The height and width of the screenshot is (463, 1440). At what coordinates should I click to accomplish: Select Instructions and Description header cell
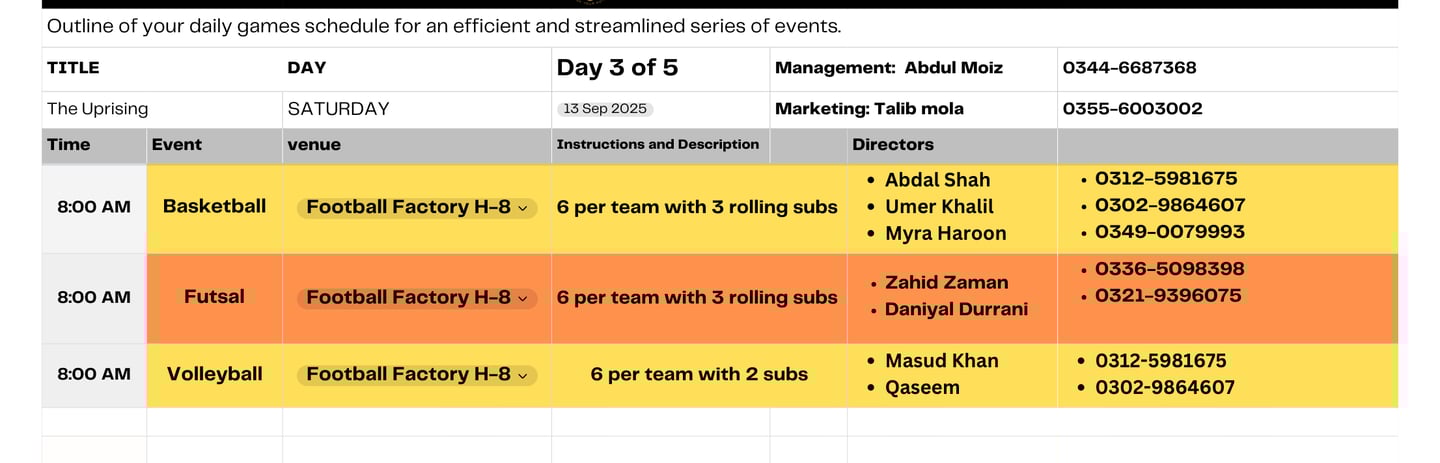pos(661,145)
